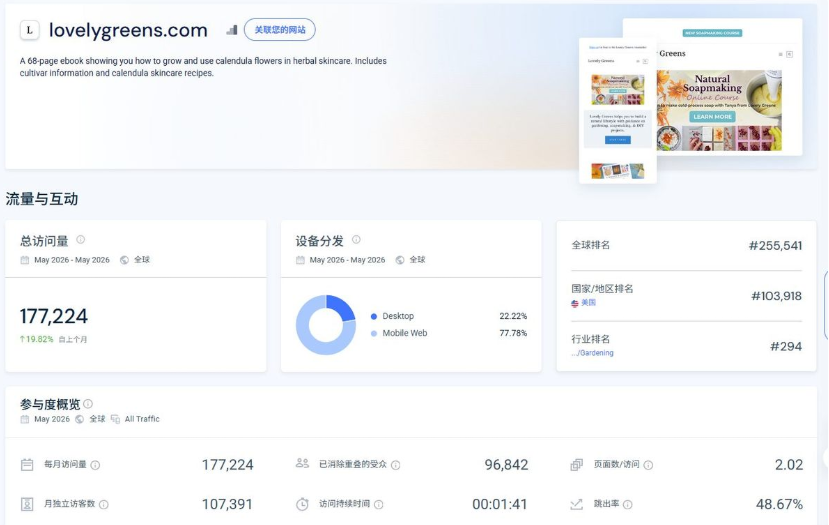This screenshot has height=525, width=829.
Task: Click the calendar icon in 设备分发 card
Action: (300, 260)
